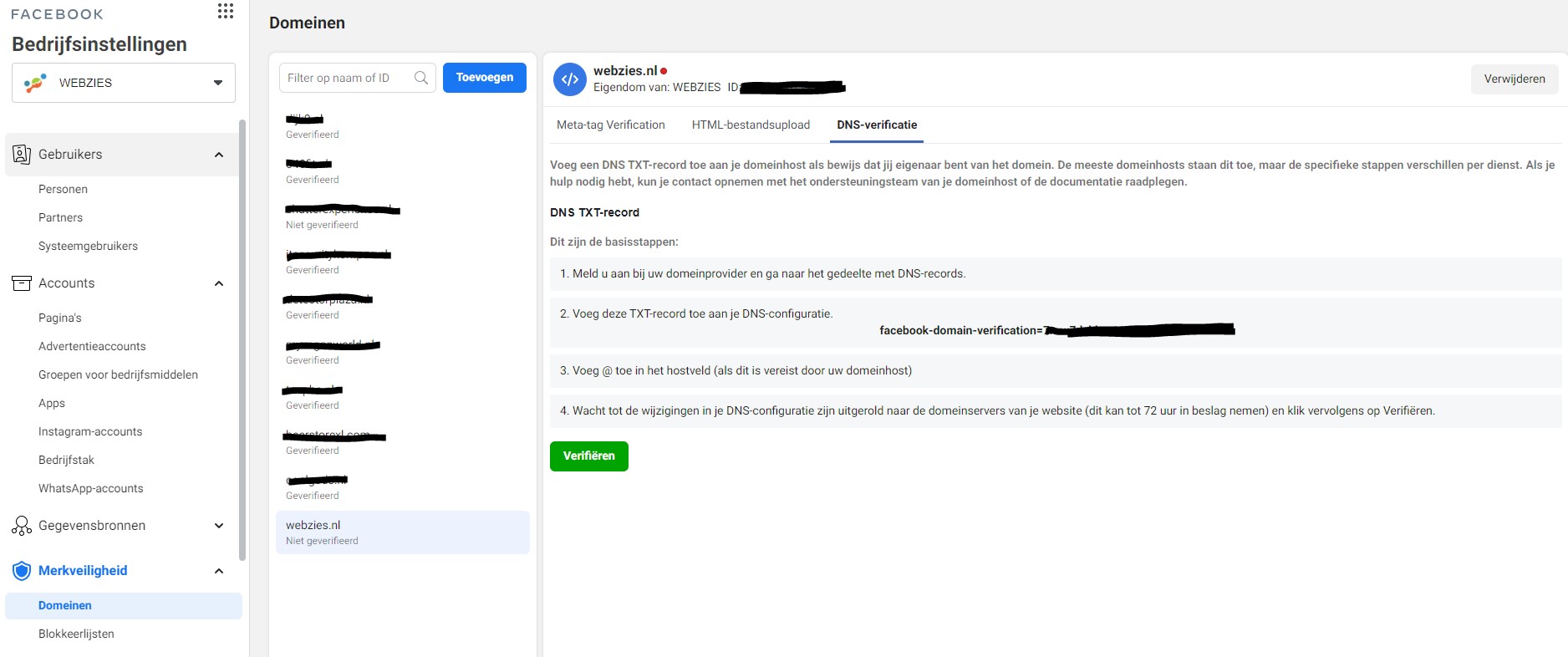The width and height of the screenshot is (1568, 657).
Task: Click the DNS TXT-record heading
Action: 594,212
